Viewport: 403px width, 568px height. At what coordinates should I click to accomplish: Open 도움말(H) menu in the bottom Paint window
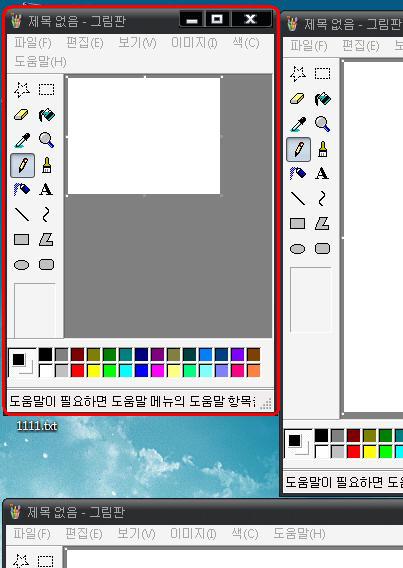click(299, 534)
